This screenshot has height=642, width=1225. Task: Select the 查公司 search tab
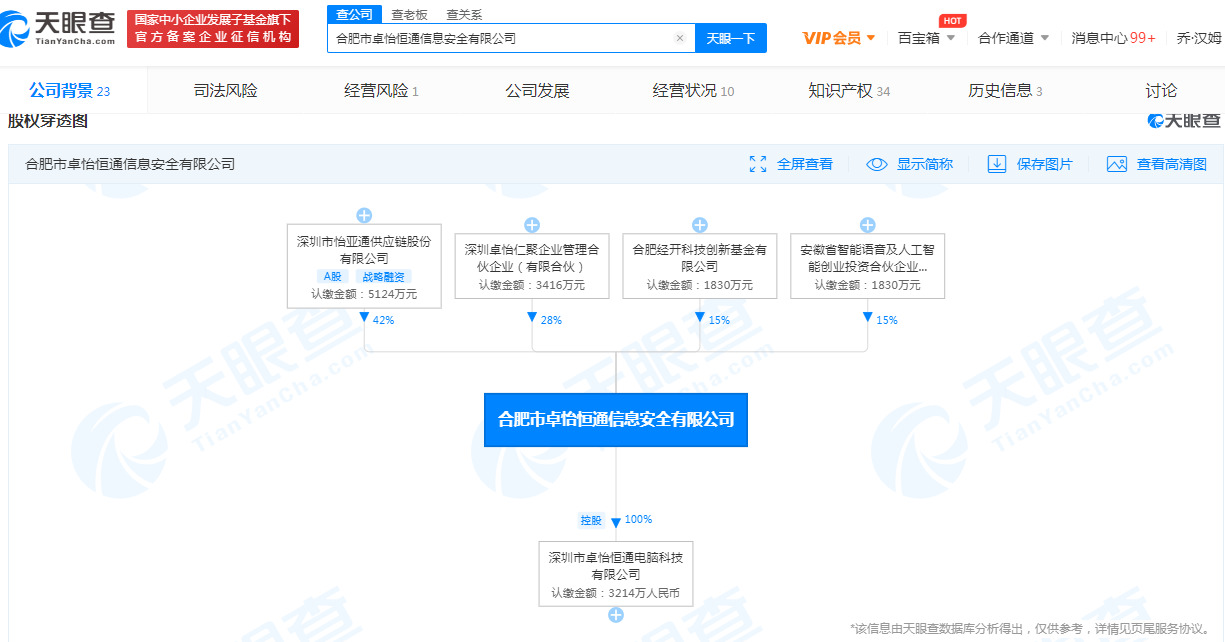coord(354,14)
